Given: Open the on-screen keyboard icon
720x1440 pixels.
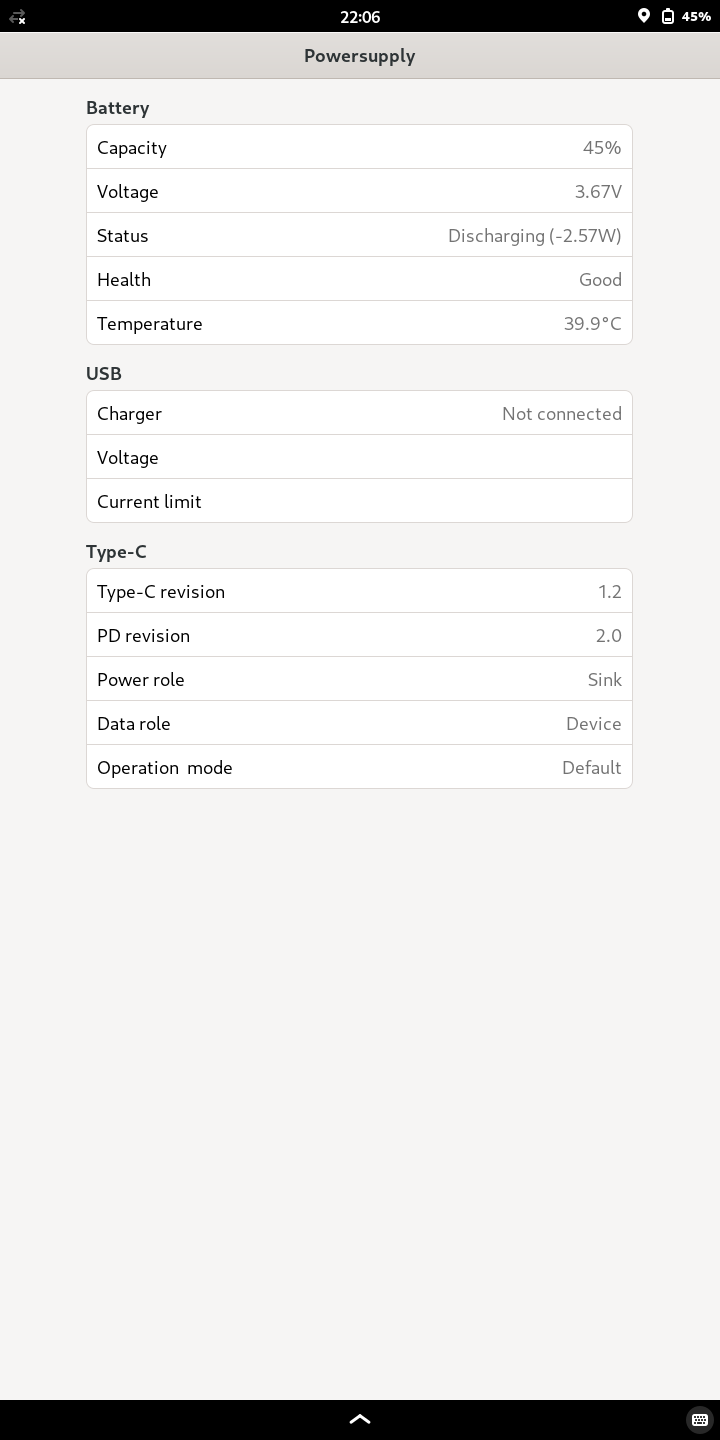Looking at the screenshot, I should [x=700, y=1420].
